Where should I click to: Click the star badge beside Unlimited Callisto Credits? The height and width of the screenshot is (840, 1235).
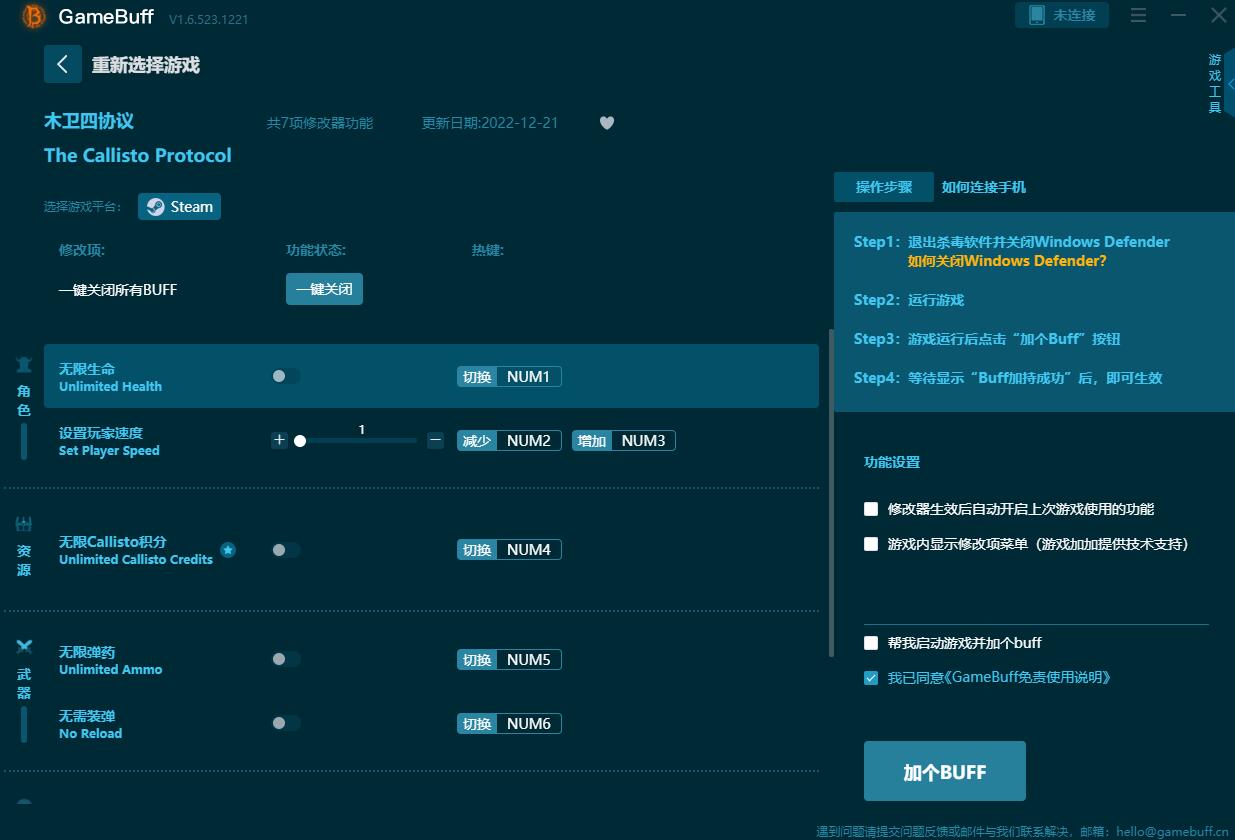click(228, 550)
